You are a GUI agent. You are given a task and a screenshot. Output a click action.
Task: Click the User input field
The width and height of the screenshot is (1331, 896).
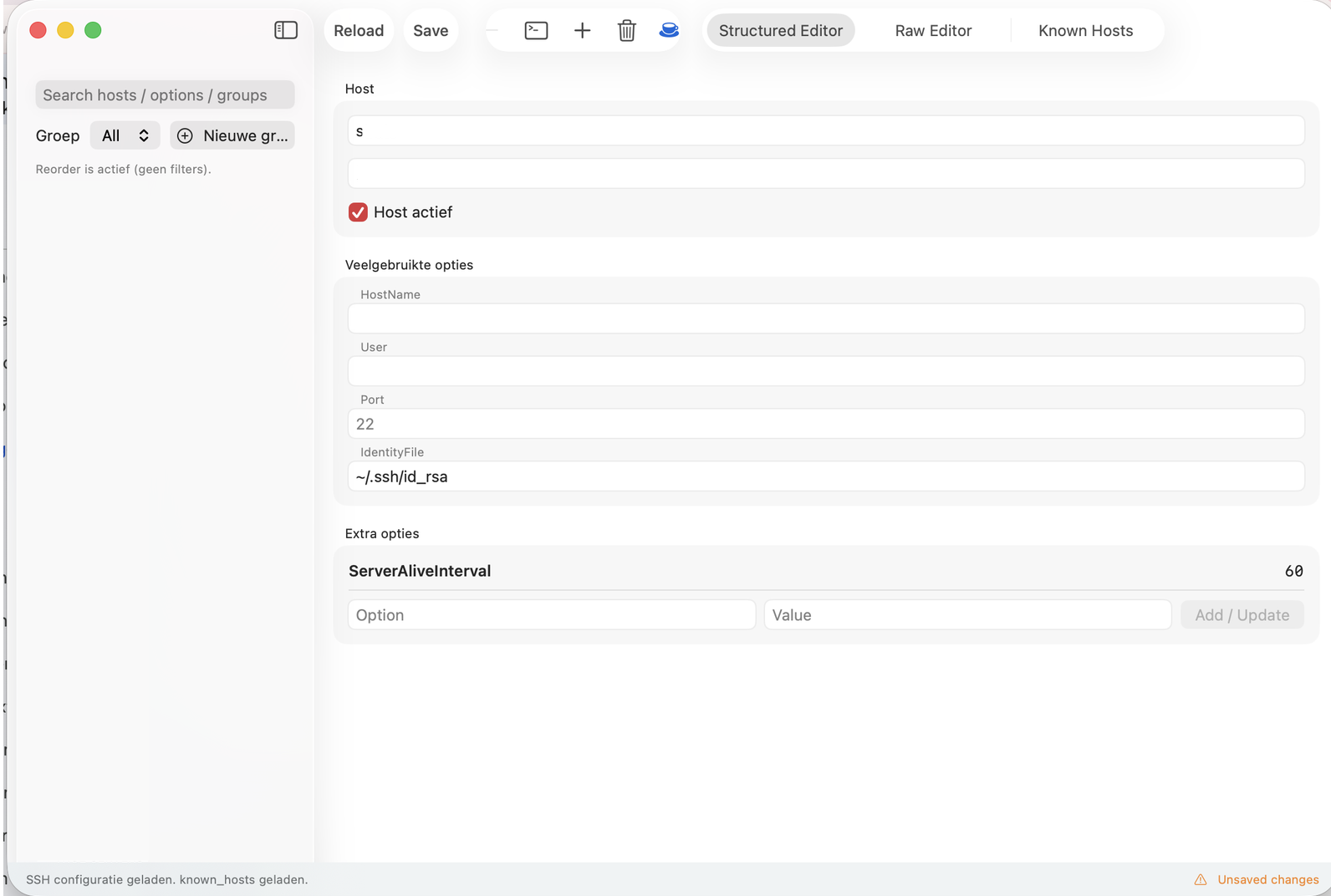(826, 371)
